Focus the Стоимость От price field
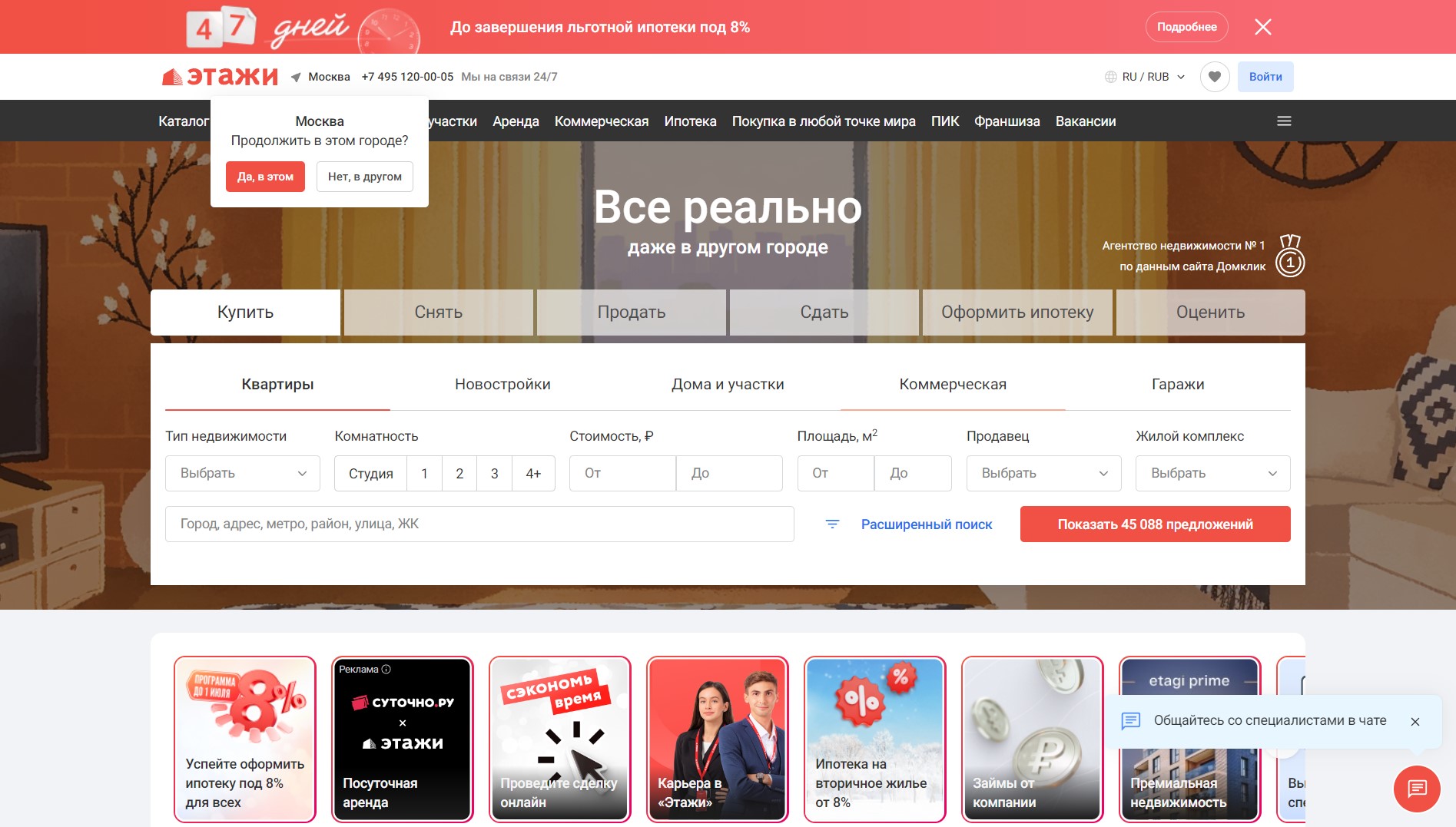The image size is (1456, 827). pos(622,473)
